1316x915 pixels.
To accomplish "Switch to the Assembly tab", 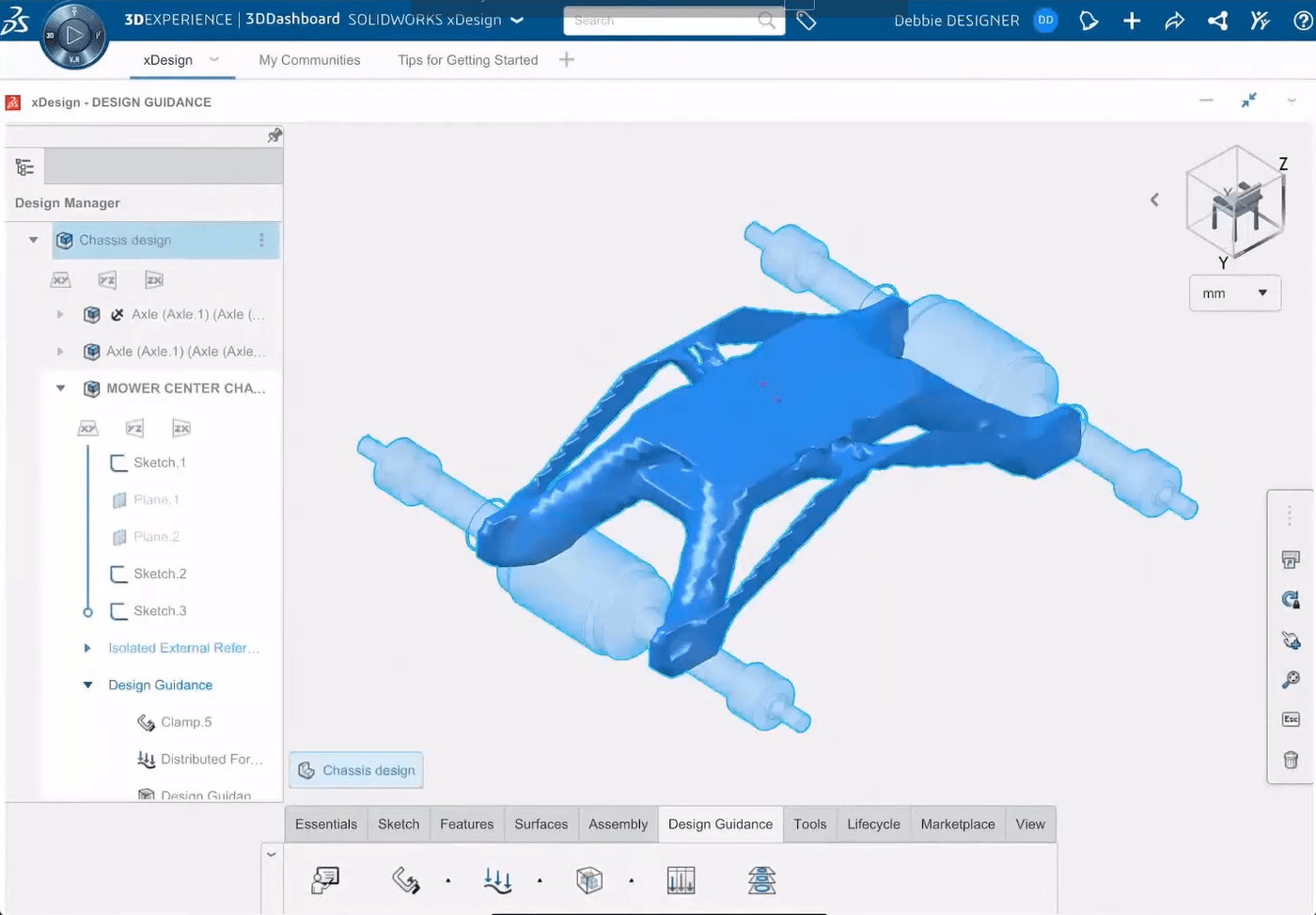I will 618,824.
